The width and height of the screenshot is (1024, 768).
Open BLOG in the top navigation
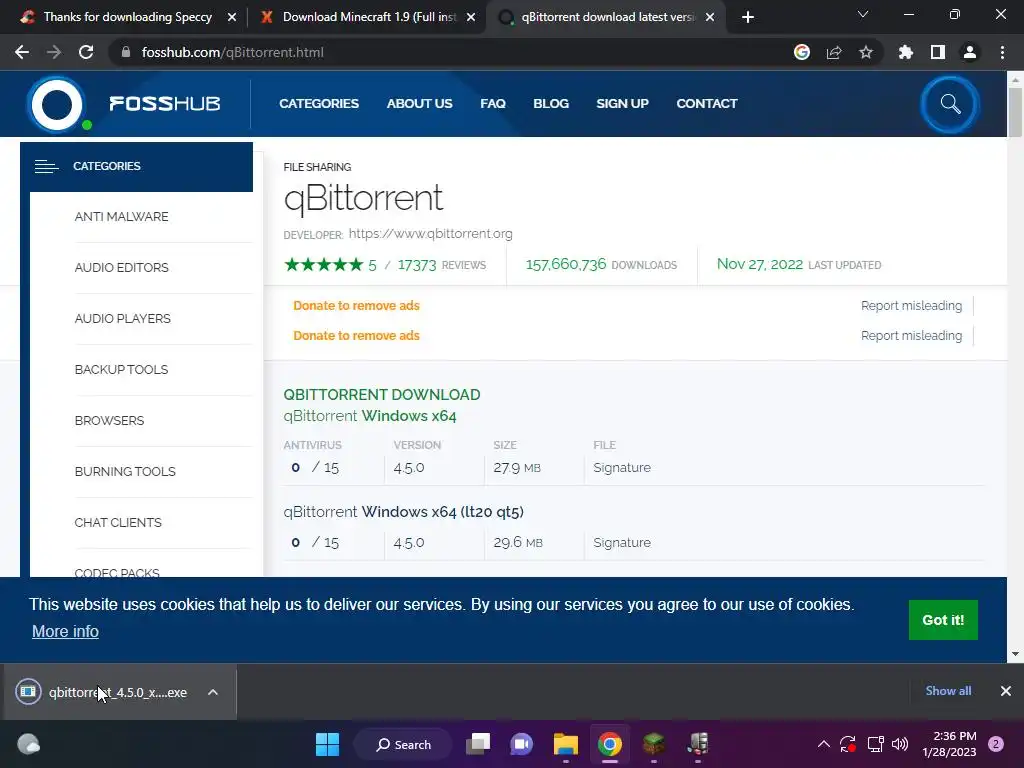551,104
